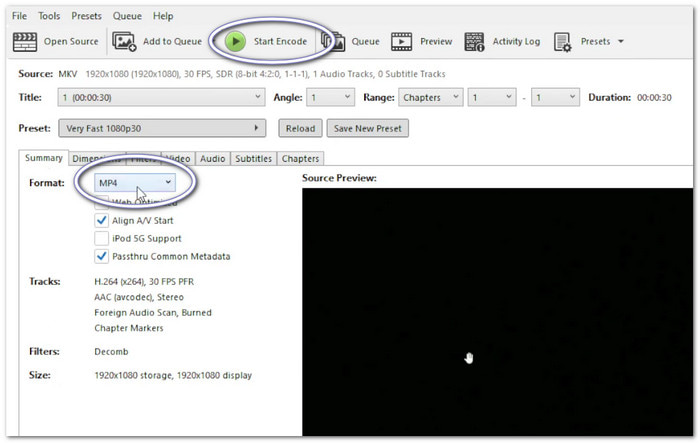Expand the Preset Very Fast 1080p30 selector

pyautogui.click(x=162, y=128)
